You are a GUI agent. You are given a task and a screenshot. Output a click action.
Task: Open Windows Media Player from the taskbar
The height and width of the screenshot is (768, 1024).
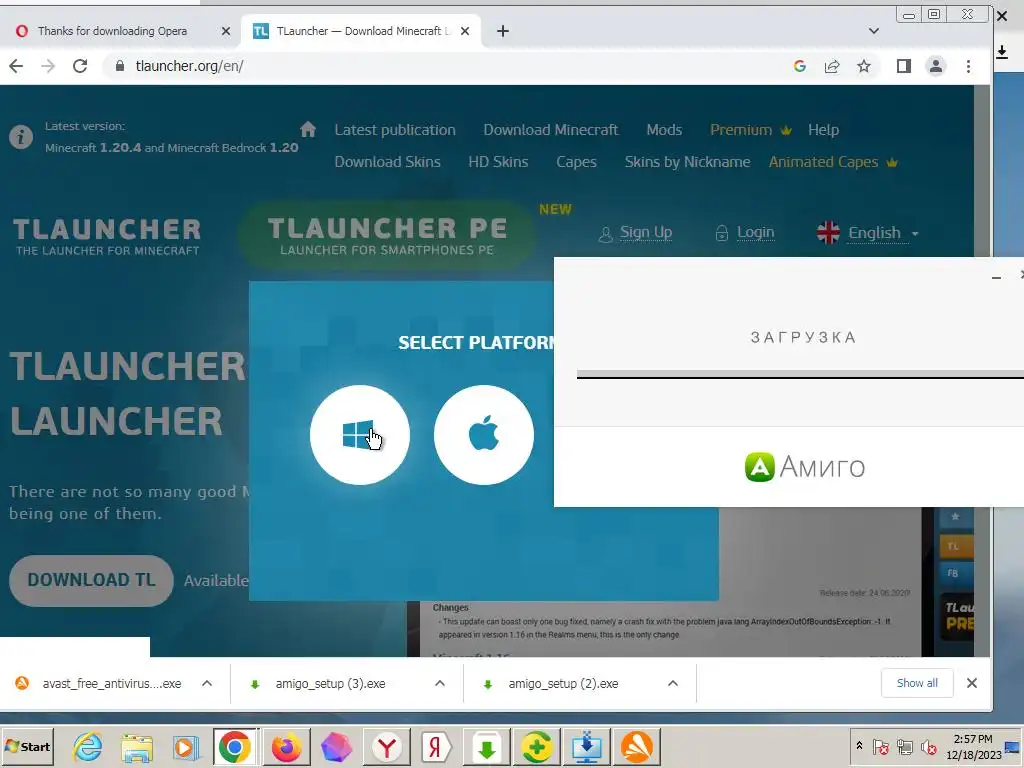(x=186, y=747)
